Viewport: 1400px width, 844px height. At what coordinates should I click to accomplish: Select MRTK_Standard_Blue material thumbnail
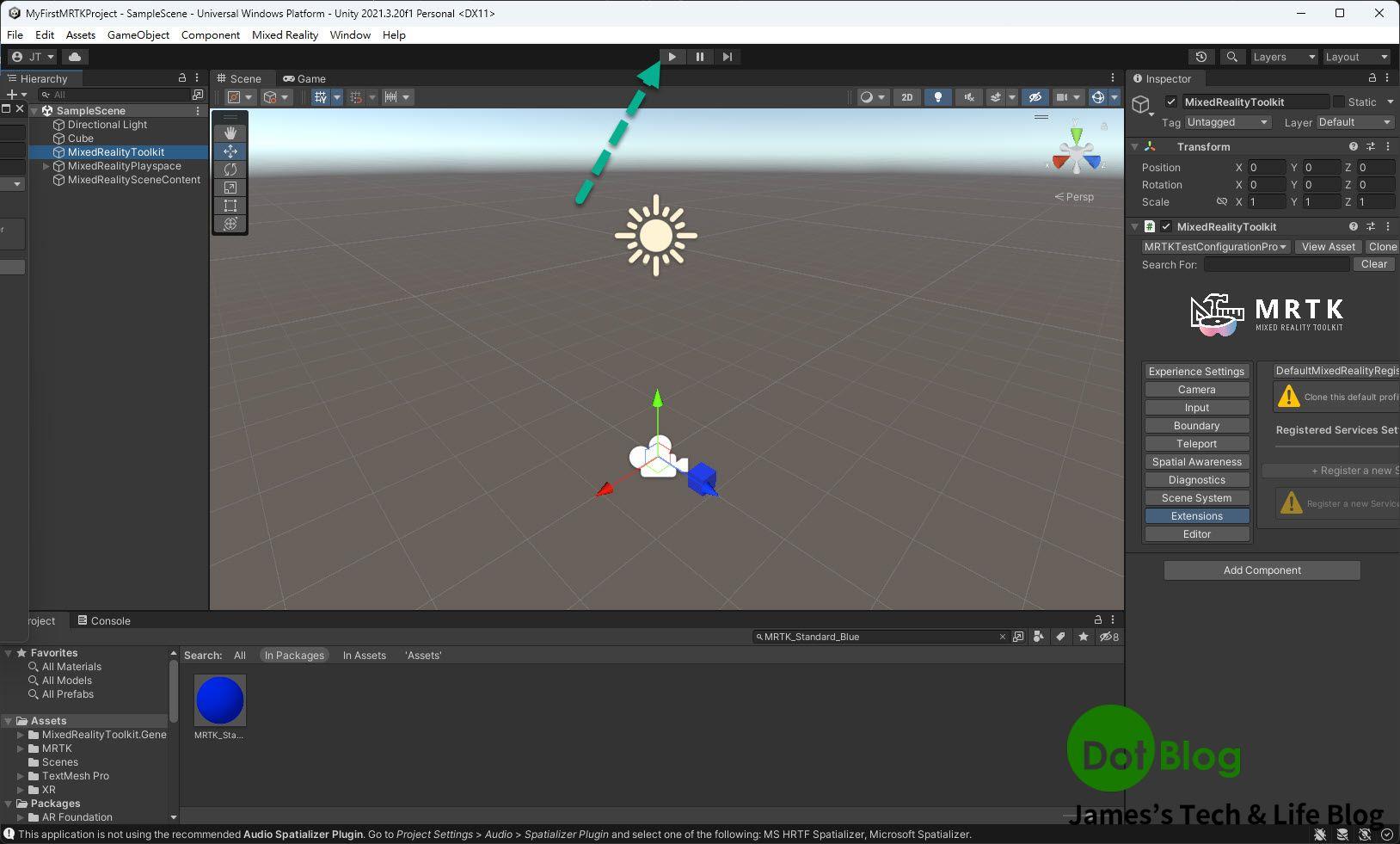coord(220,700)
